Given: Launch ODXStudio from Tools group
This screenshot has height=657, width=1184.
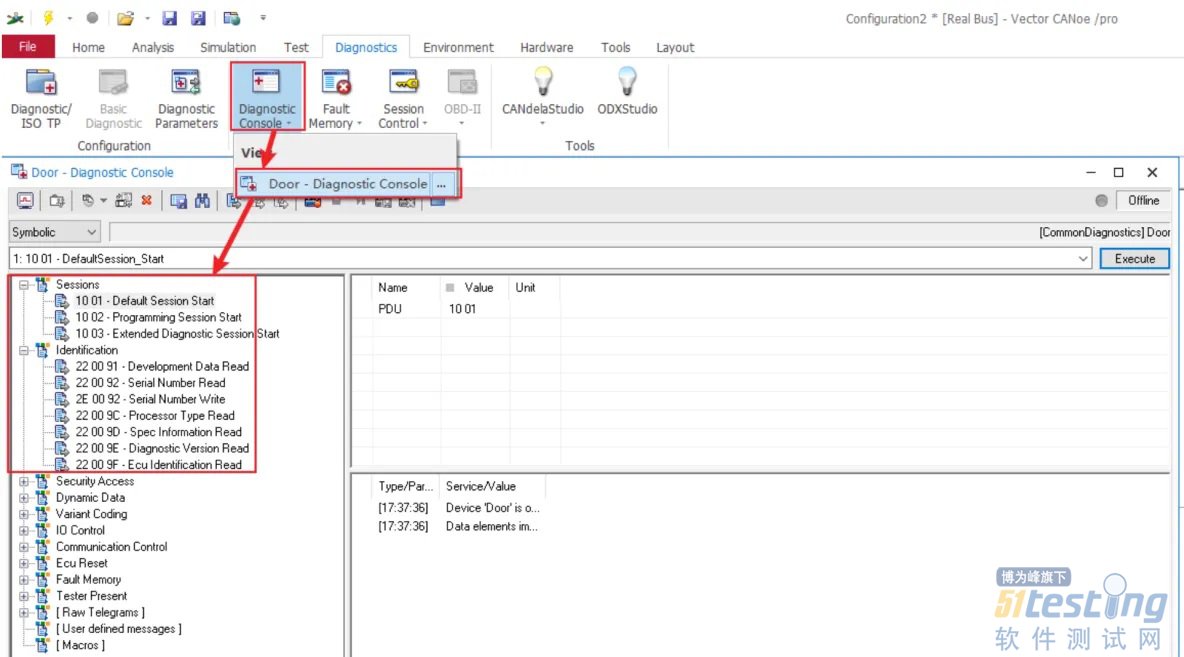Looking at the screenshot, I should 627,92.
